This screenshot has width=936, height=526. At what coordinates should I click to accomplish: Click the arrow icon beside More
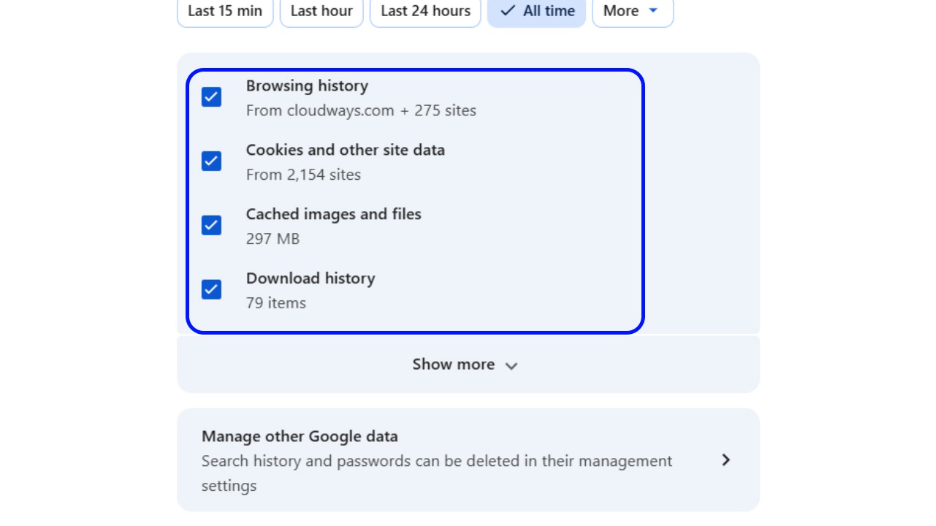coord(654,11)
